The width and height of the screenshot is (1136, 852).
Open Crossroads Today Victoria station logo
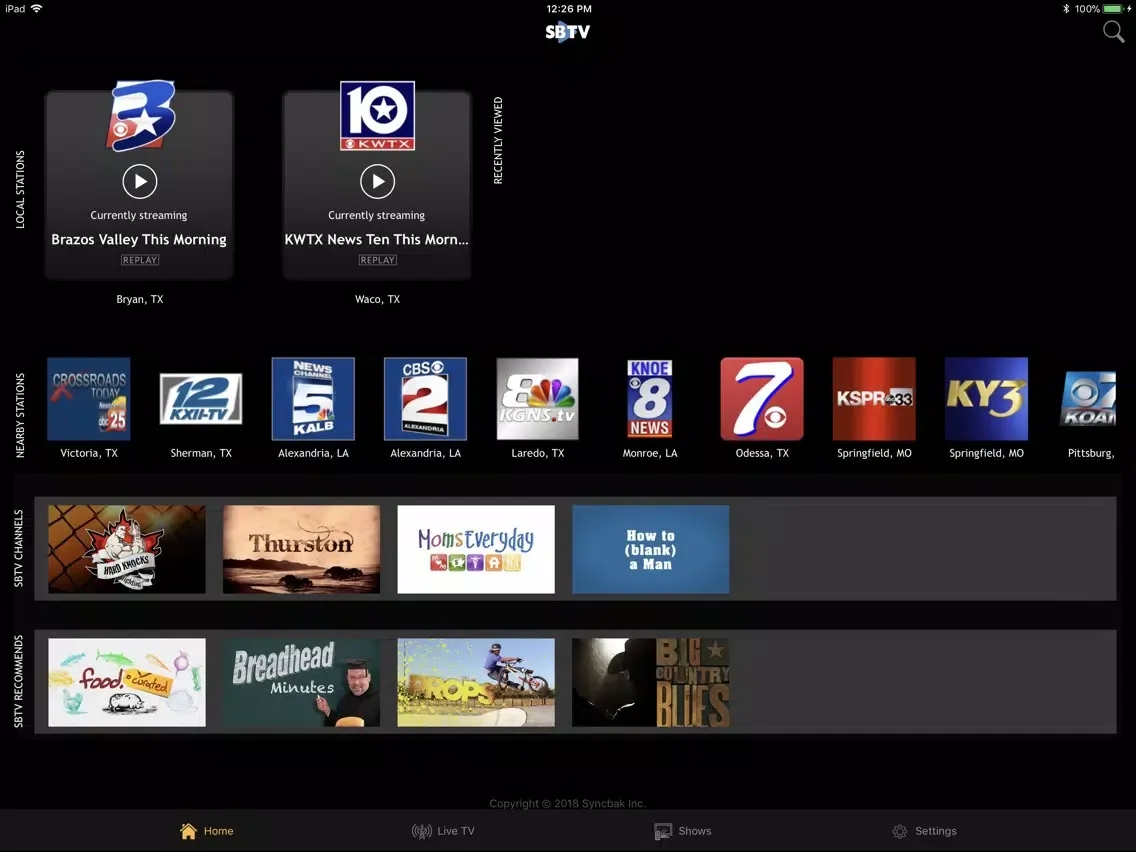click(x=89, y=399)
